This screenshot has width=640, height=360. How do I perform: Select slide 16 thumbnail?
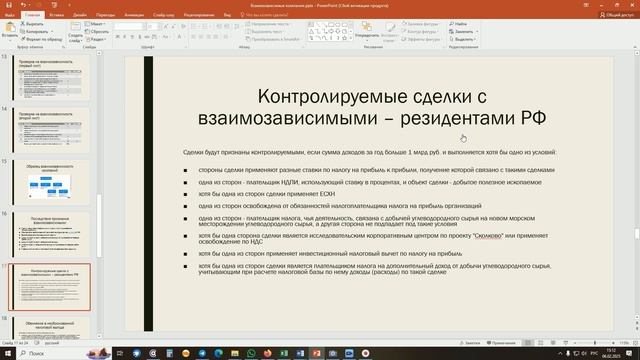(51, 235)
